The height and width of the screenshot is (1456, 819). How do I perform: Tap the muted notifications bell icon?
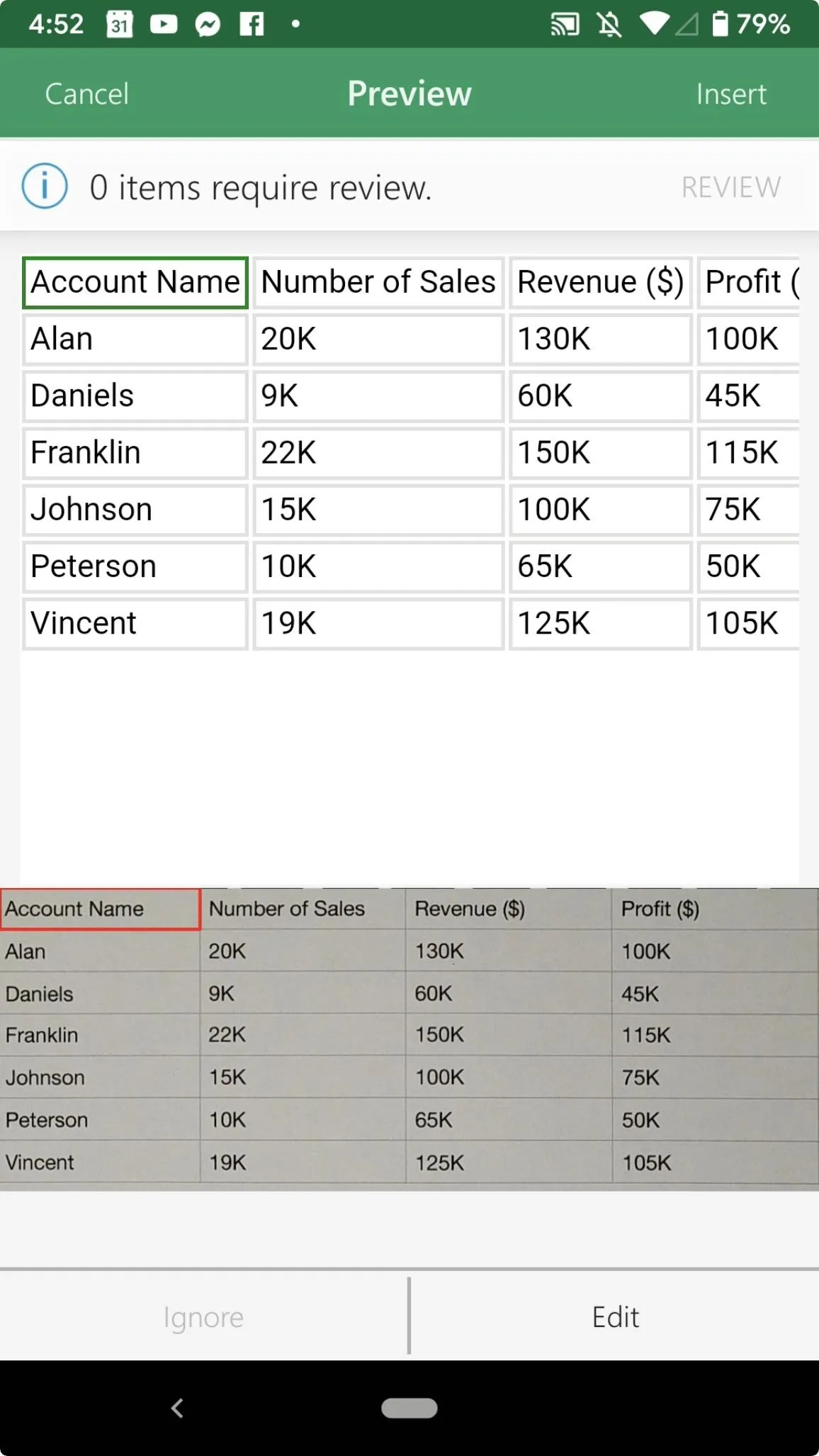[609, 25]
